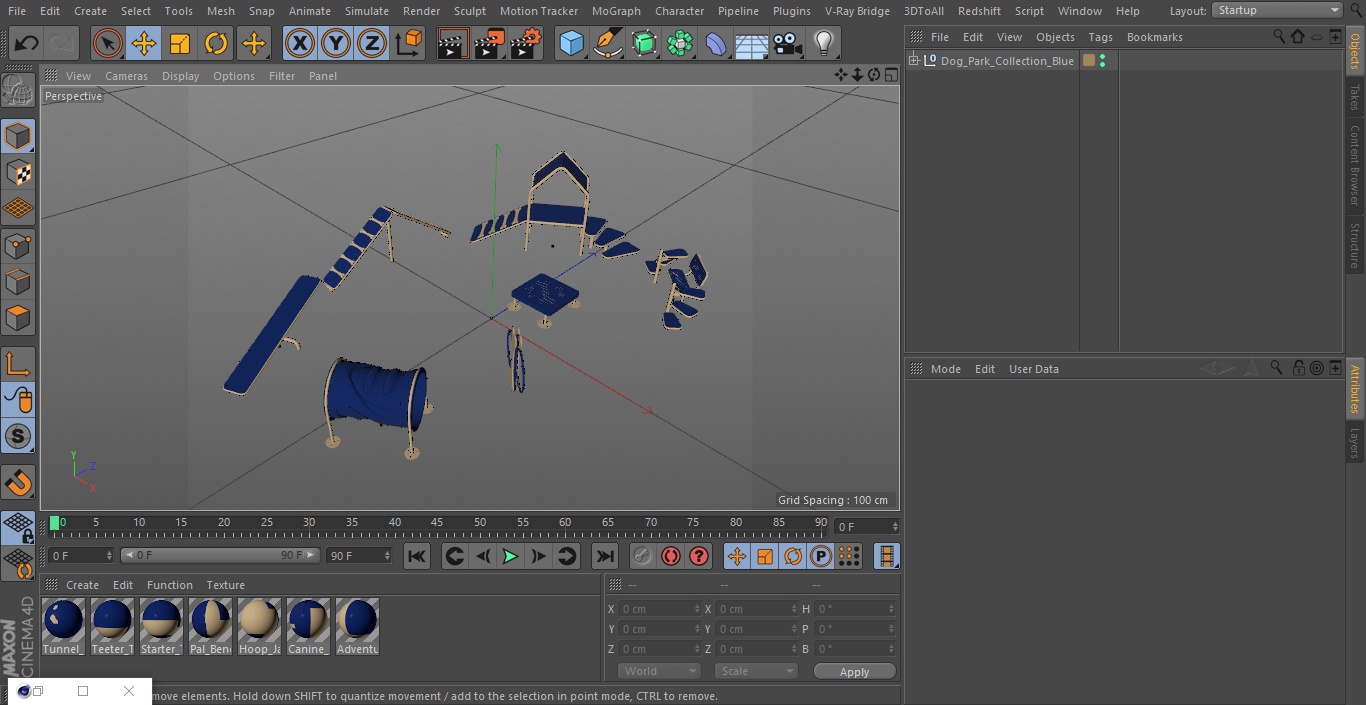Switch the coordinate system icon
Screen dimensions: 1366x705
(x=409, y=44)
